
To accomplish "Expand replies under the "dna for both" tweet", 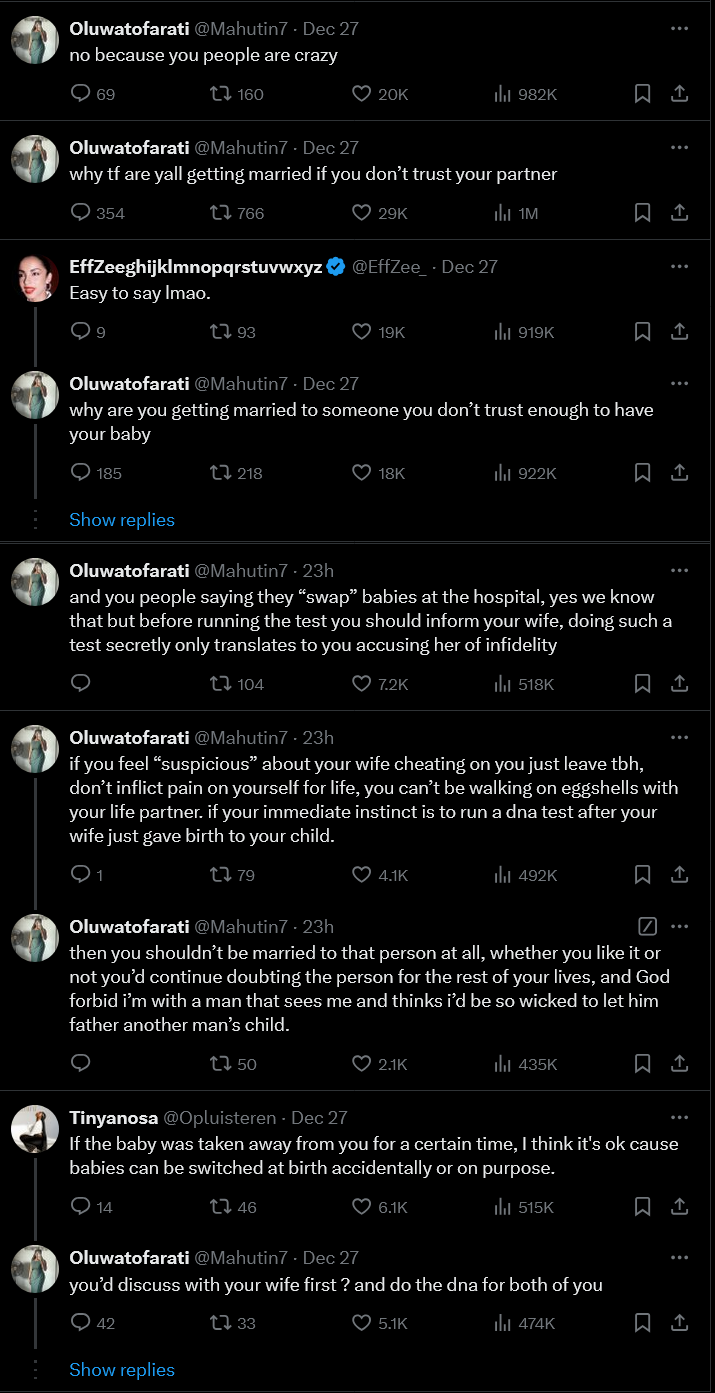I will [x=122, y=1370].
